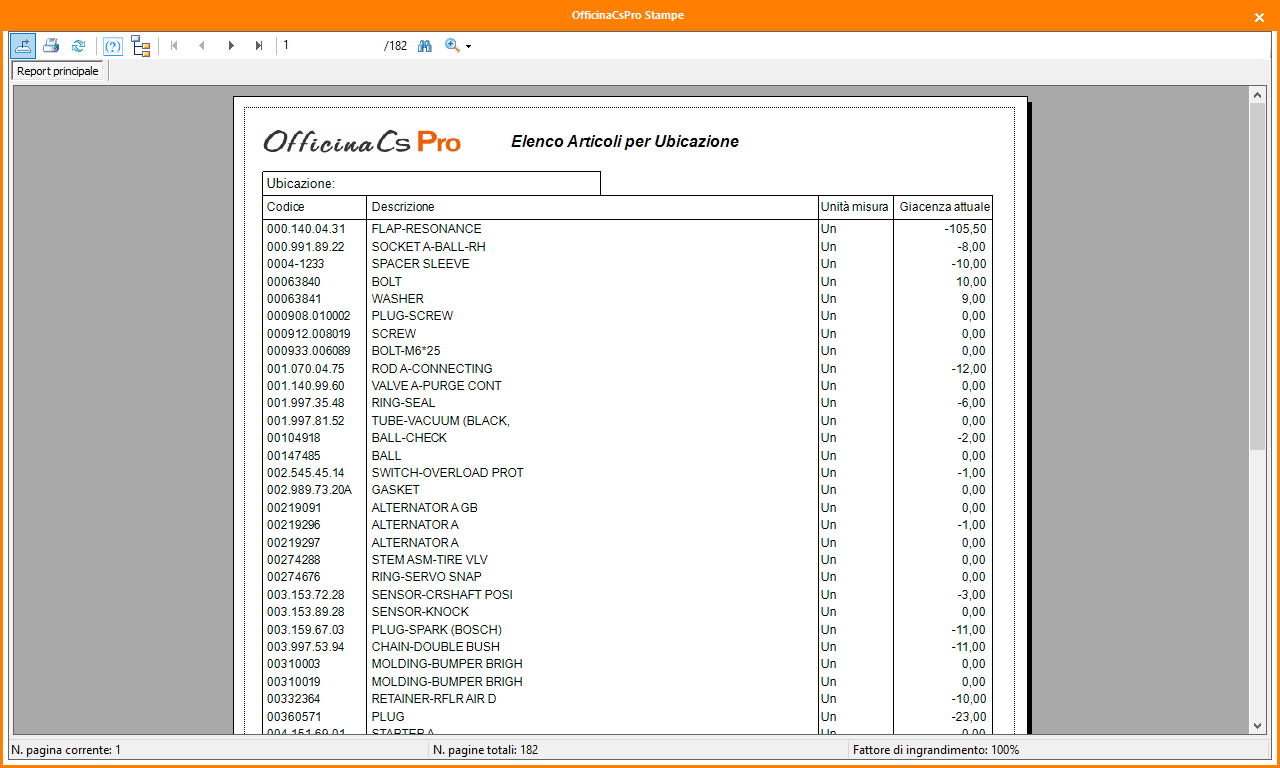Screen dimensions: 1280x768
Task: Click ALTERNATOR A GB description
Action: (x=424, y=508)
